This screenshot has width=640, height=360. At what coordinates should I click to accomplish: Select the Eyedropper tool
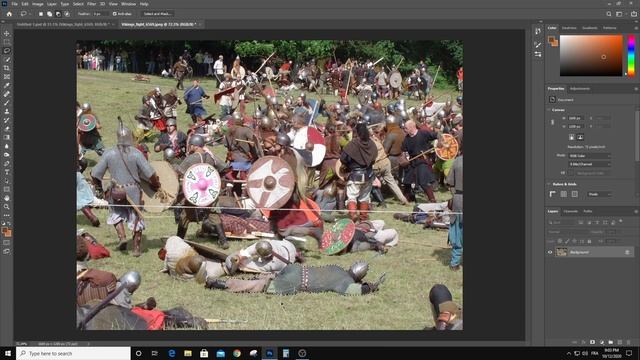(x=7, y=85)
